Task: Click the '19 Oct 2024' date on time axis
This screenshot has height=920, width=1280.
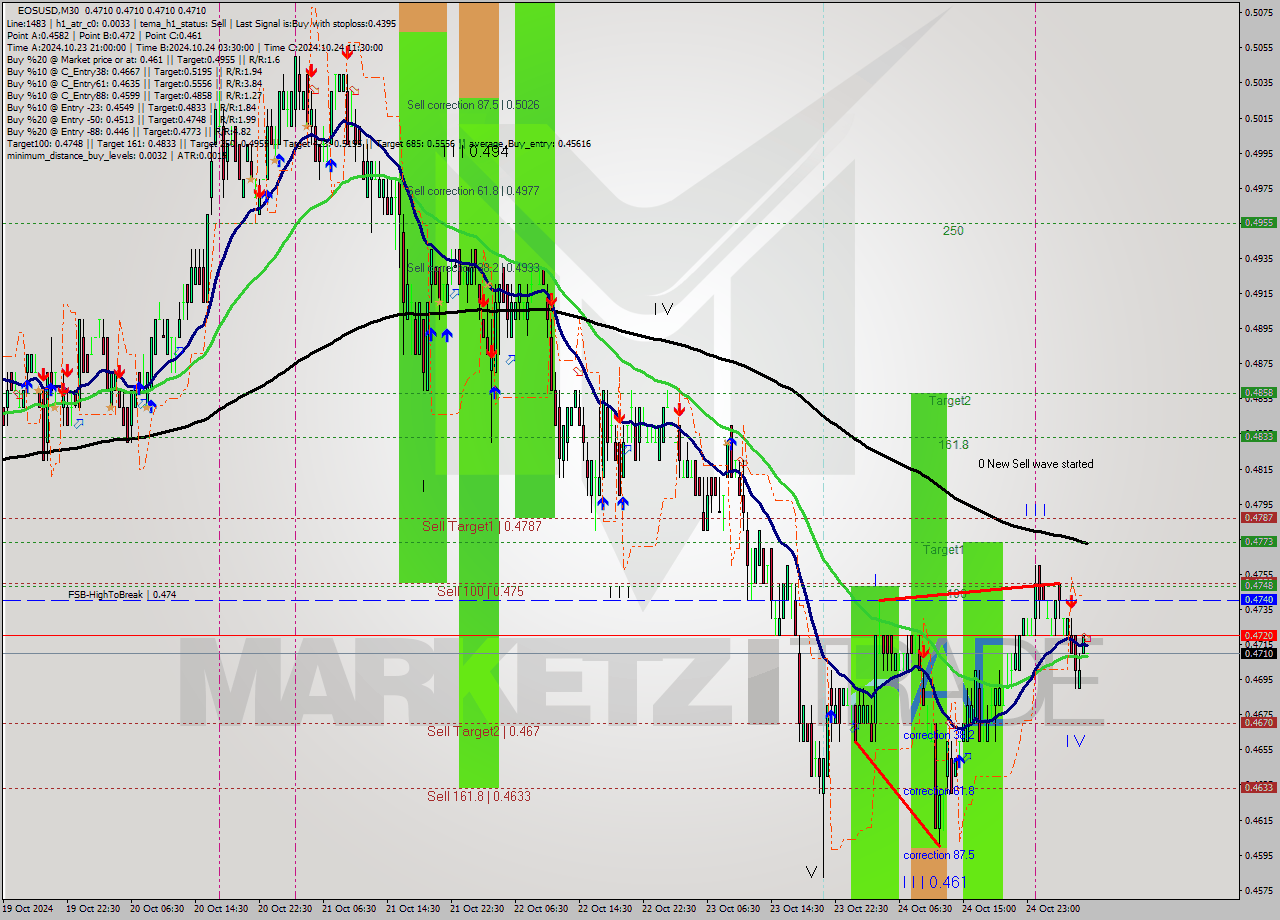Action: (30, 909)
